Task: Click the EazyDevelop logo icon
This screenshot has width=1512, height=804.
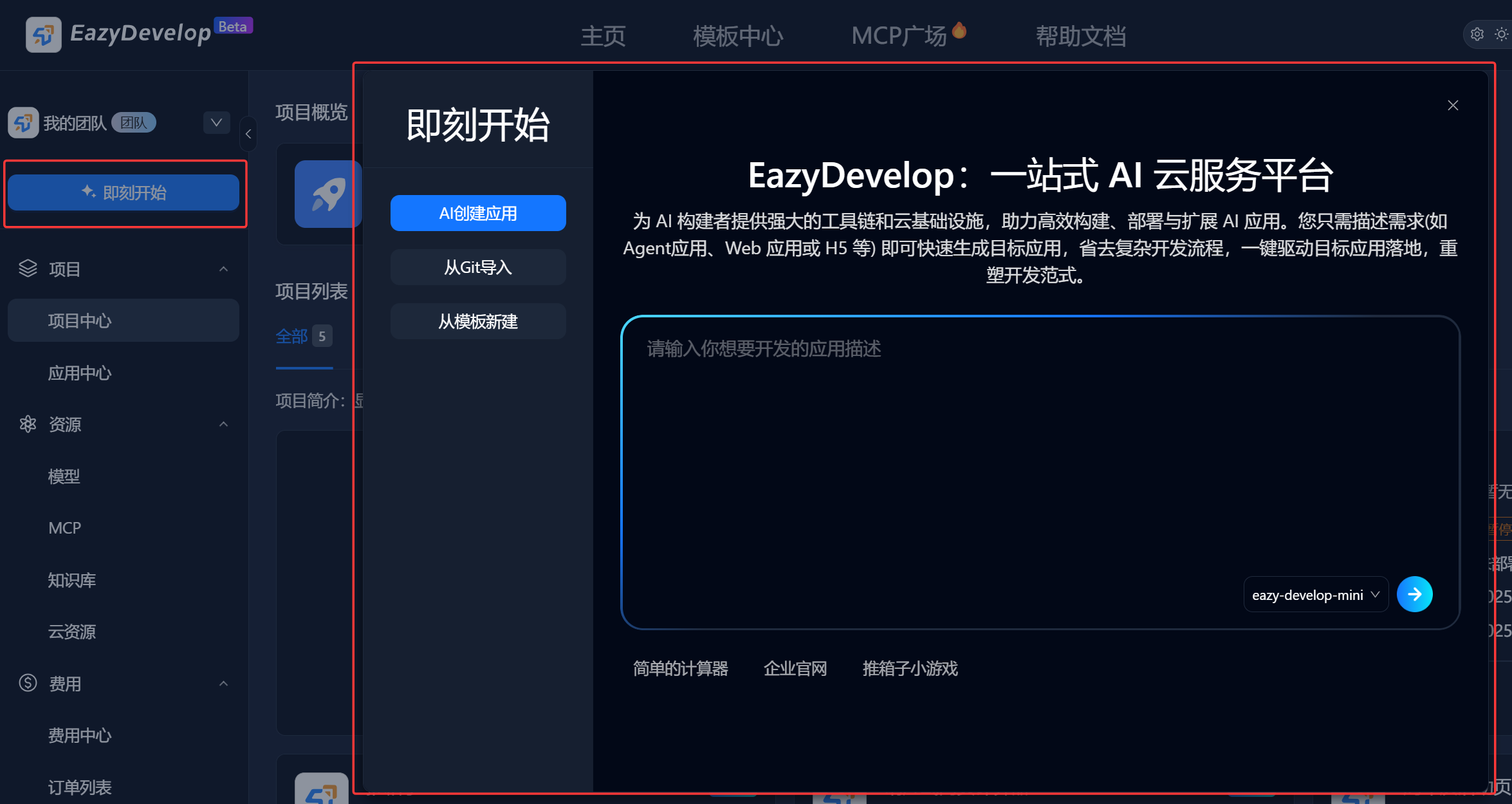Action: click(43, 34)
